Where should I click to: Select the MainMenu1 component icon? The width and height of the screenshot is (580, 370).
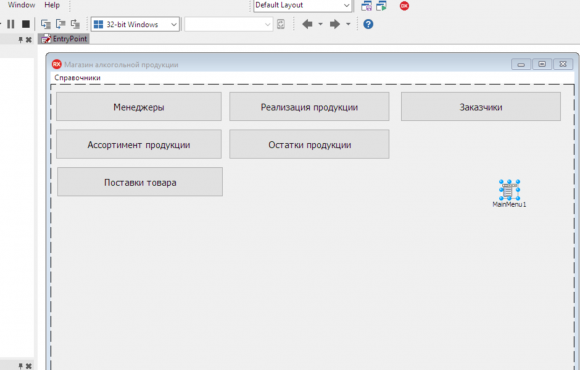tap(509, 190)
